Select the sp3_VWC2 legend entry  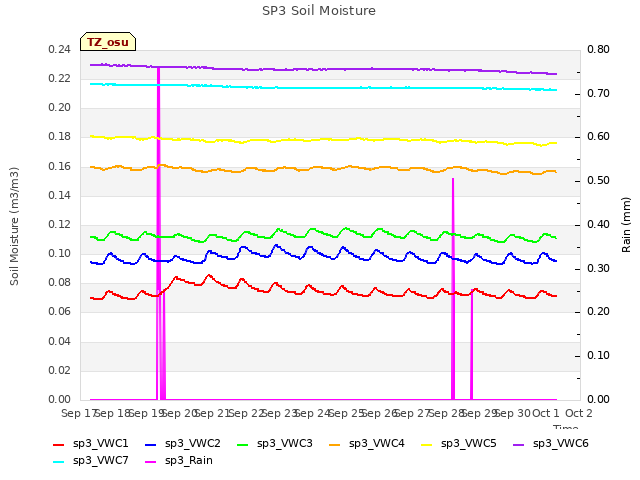(182, 443)
